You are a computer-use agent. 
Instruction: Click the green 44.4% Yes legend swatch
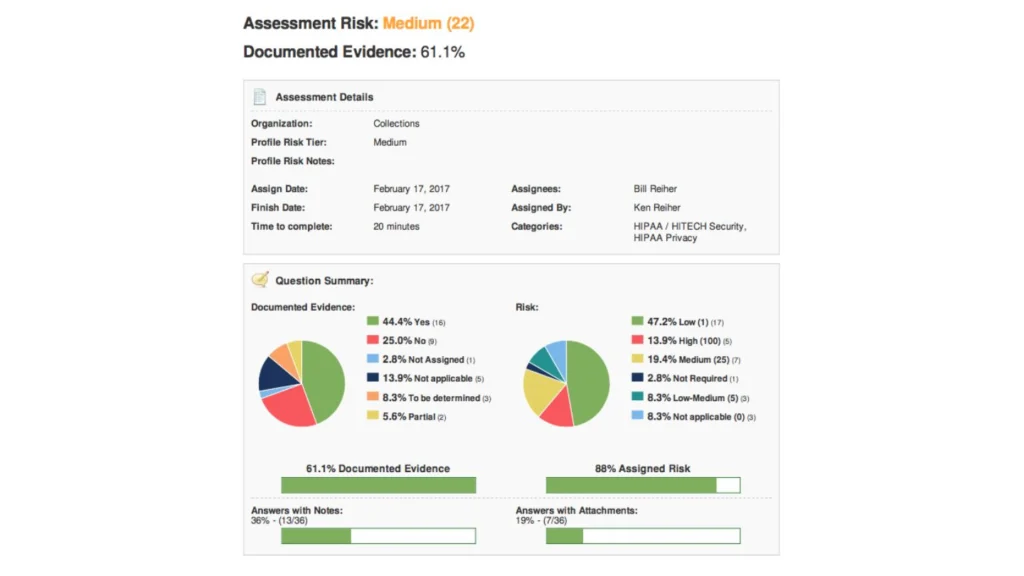coord(373,322)
